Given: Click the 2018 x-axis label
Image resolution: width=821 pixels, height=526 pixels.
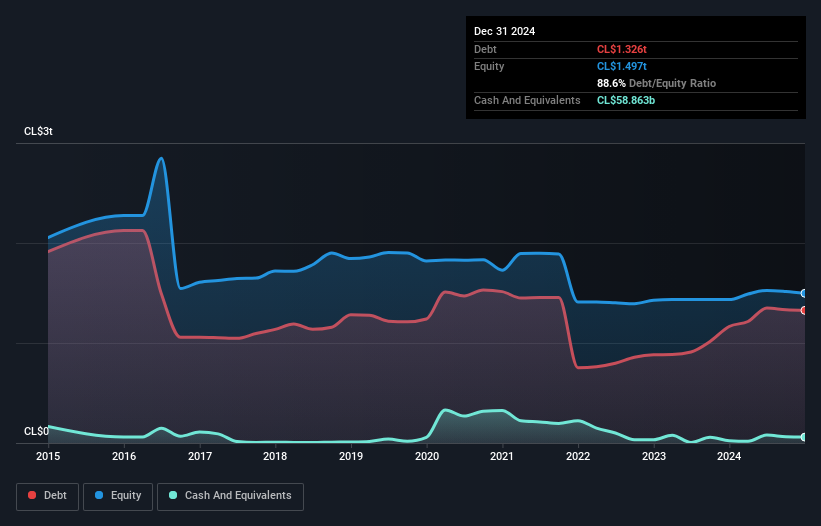Looking at the screenshot, I should click(275, 456).
